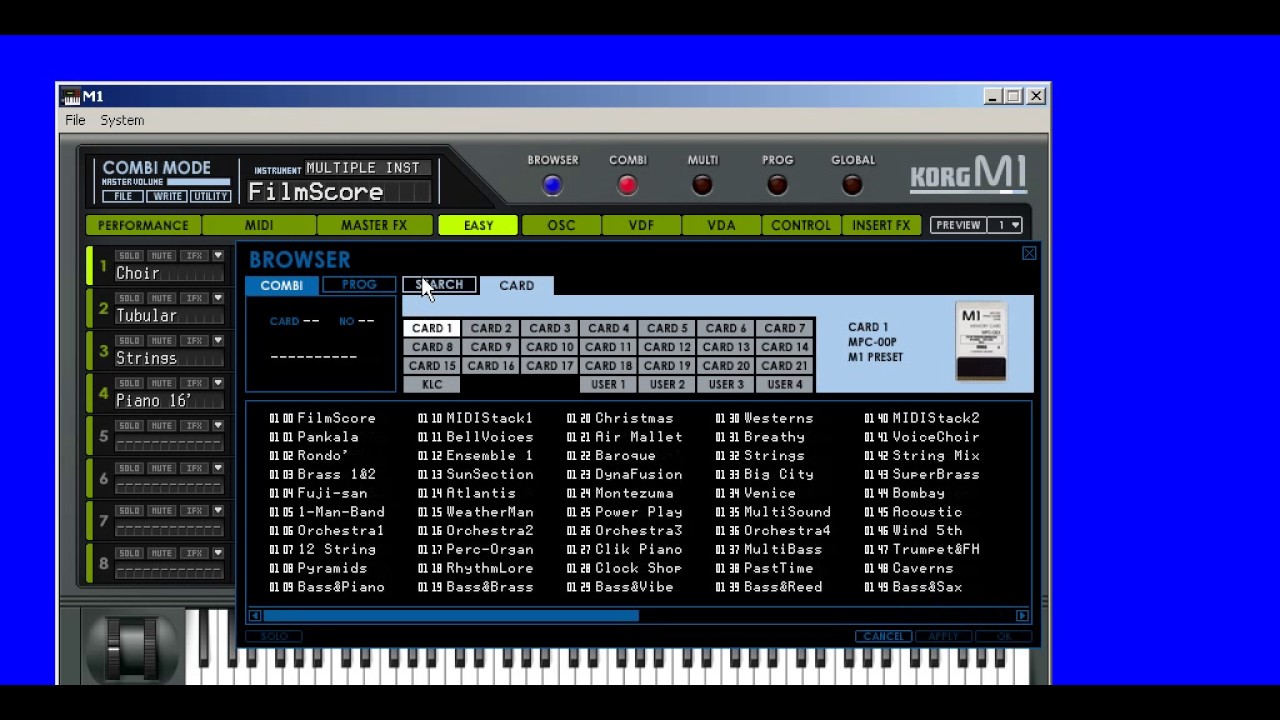Click the MULTI mode LED button
This screenshot has width=1280, height=720.
pos(702,185)
